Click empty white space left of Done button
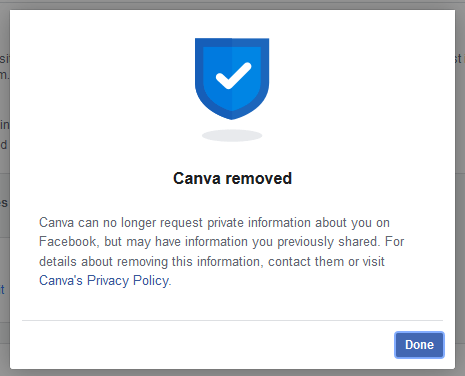Viewport: 465px width, 376px height. click(207, 345)
